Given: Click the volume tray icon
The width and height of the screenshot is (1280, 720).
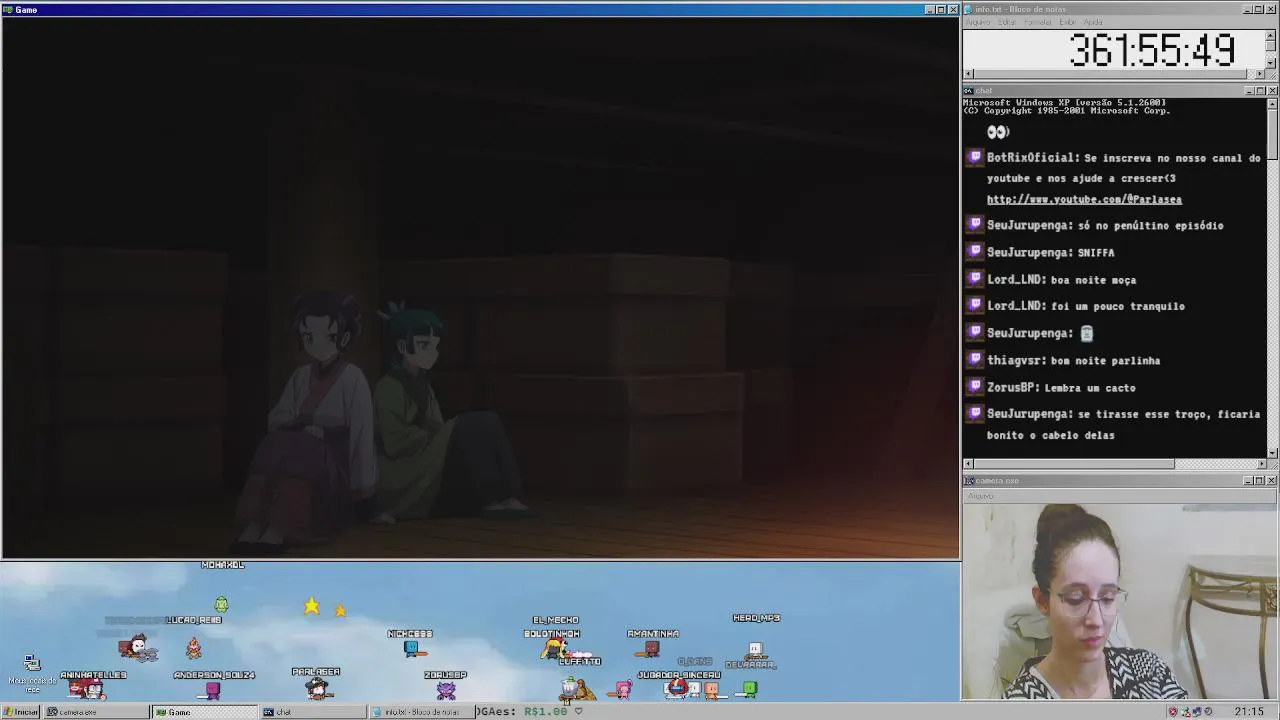Looking at the screenshot, I should 1209,712.
